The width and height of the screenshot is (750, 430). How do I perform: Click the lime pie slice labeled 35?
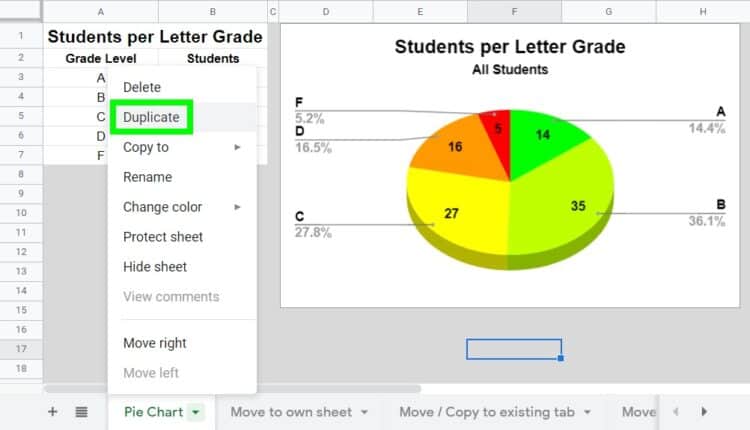click(x=564, y=206)
